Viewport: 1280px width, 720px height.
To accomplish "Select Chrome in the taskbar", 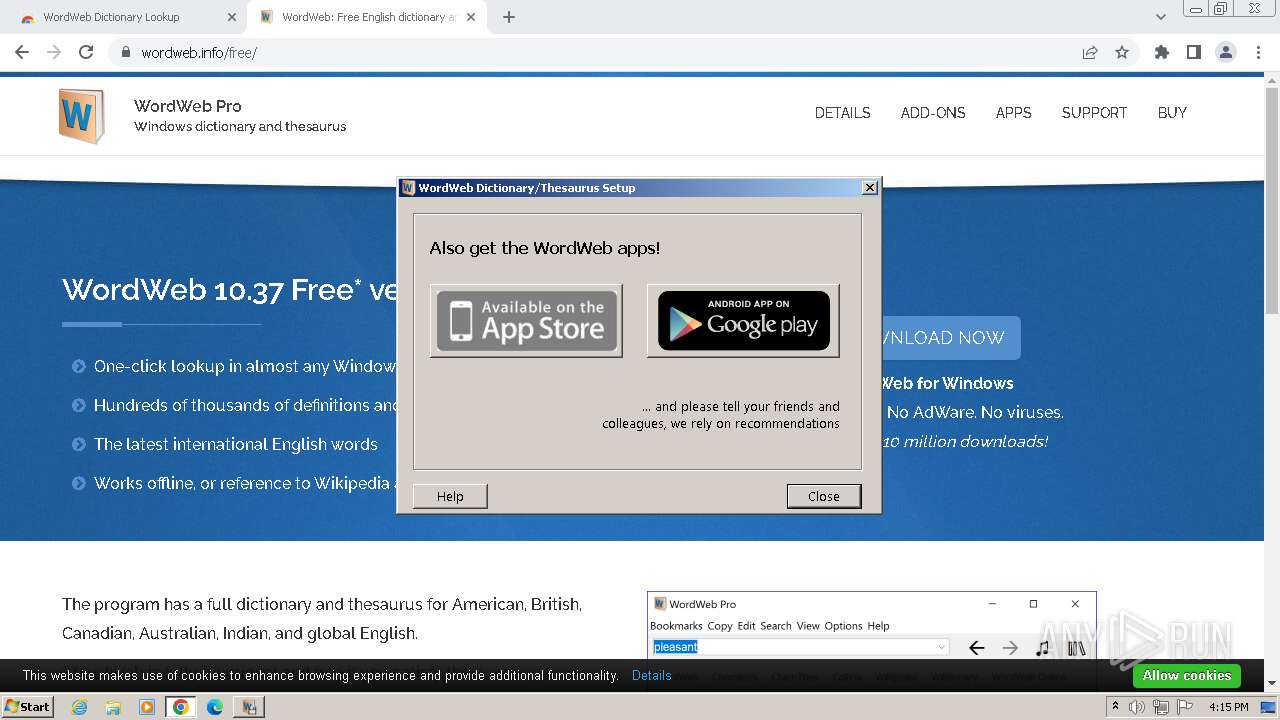I will tap(181, 707).
